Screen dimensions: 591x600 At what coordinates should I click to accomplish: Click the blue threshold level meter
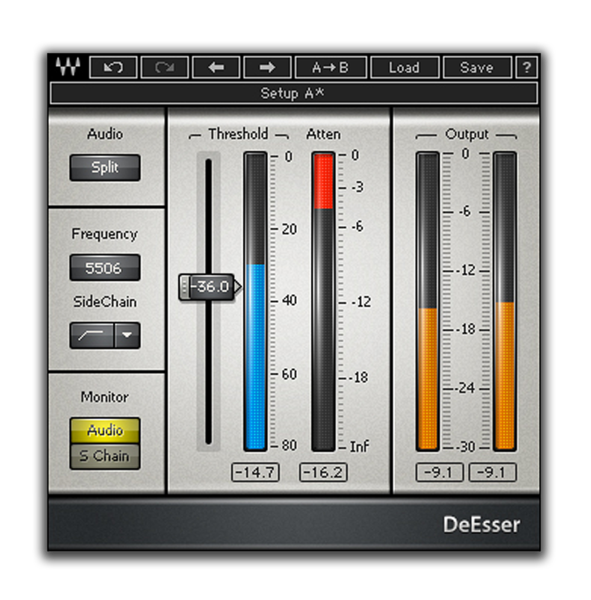point(255,302)
